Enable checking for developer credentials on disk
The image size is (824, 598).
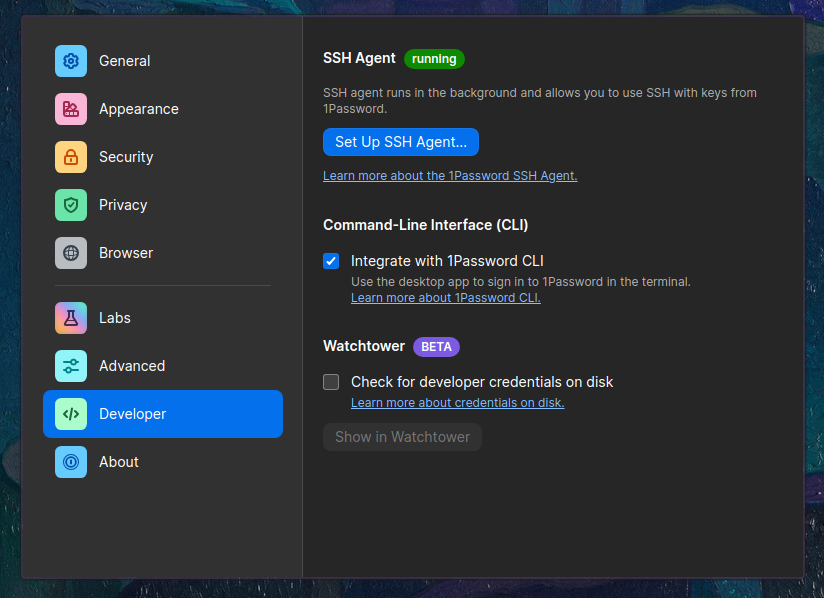331,382
